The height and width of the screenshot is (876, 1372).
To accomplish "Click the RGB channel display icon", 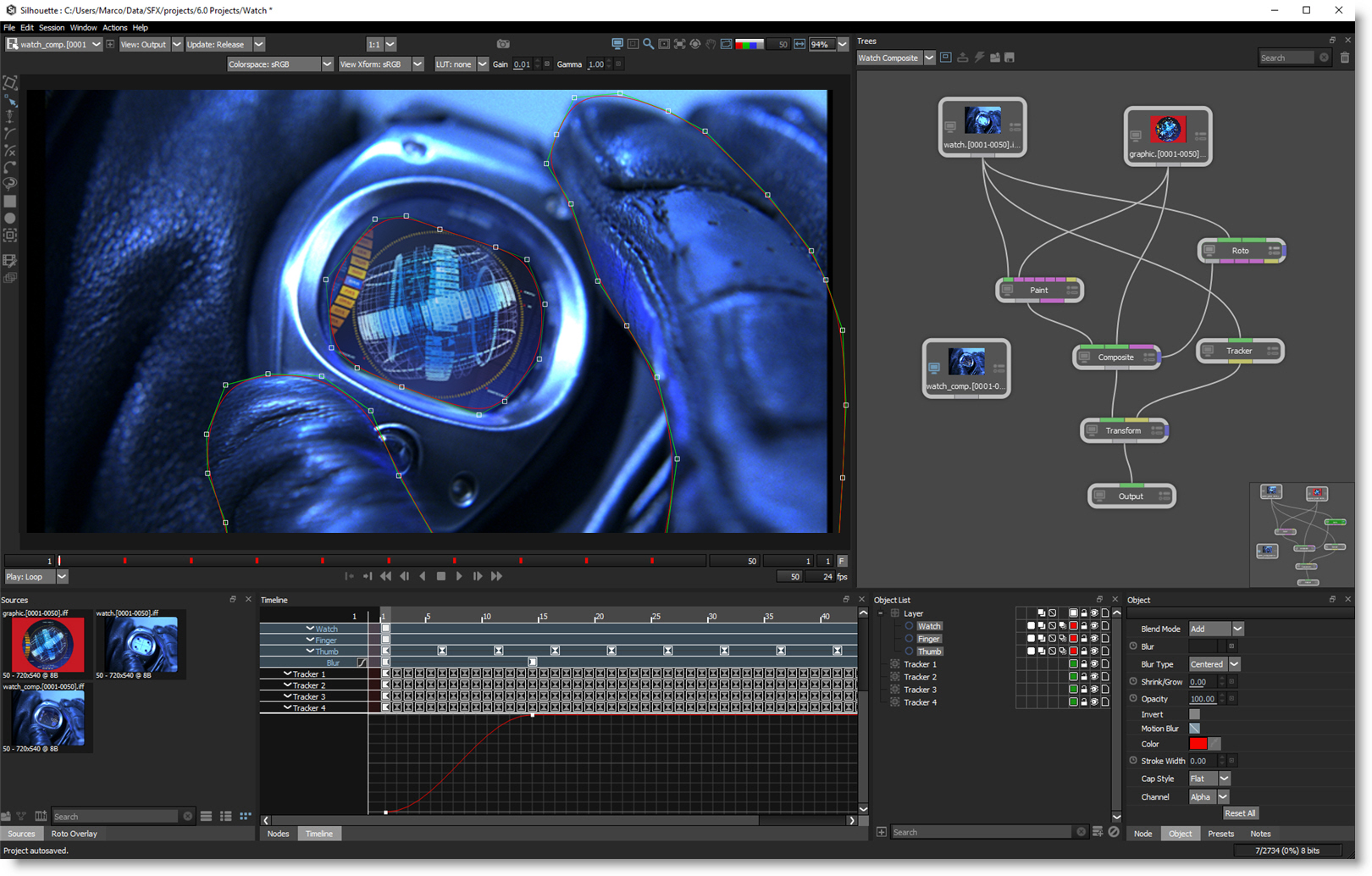I will click(x=749, y=44).
